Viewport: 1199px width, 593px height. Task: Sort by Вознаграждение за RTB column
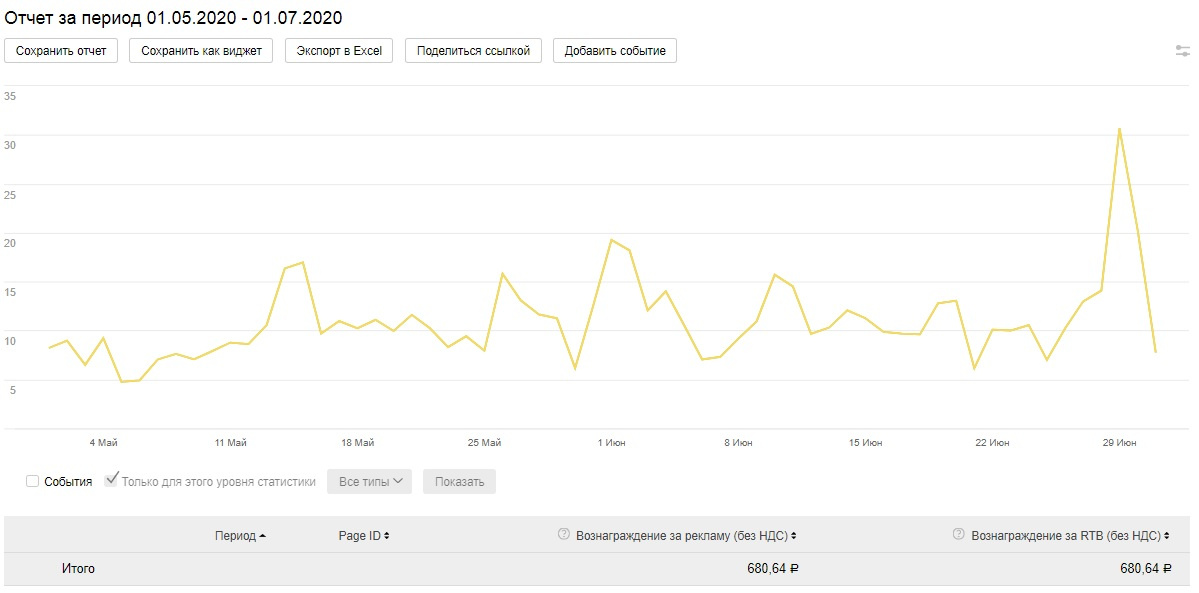point(1069,536)
